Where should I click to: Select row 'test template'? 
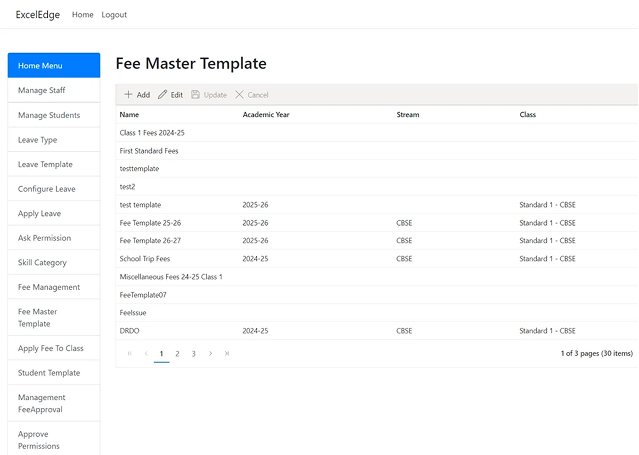(377, 205)
